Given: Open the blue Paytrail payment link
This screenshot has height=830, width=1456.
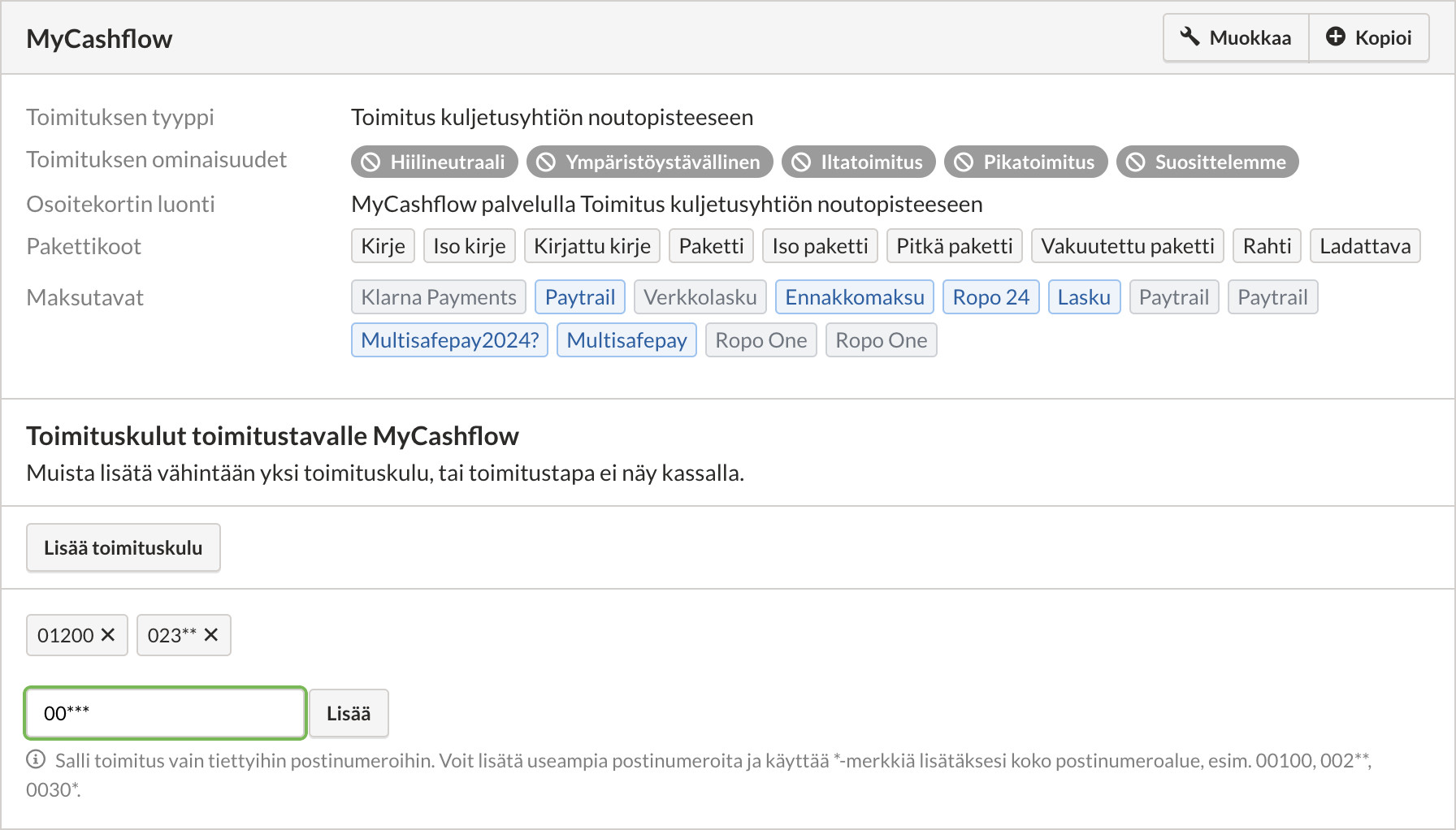Looking at the screenshot, I should click(580, 297).
